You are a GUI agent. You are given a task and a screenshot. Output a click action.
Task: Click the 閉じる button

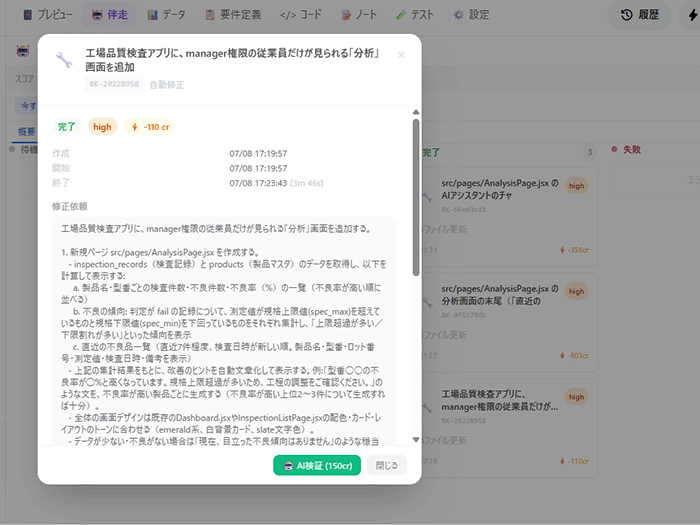(387, 465)
